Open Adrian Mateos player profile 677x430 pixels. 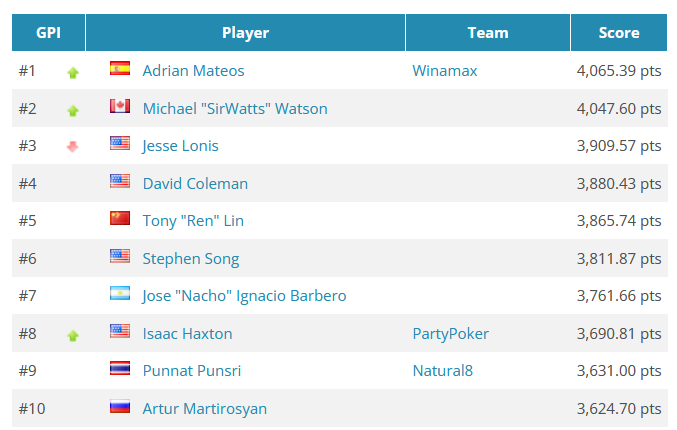click(x=193, y=71)
